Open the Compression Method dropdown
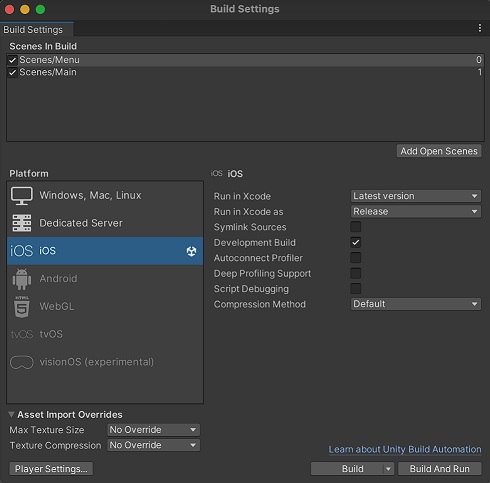490x483 pixels. coord(416,304)
